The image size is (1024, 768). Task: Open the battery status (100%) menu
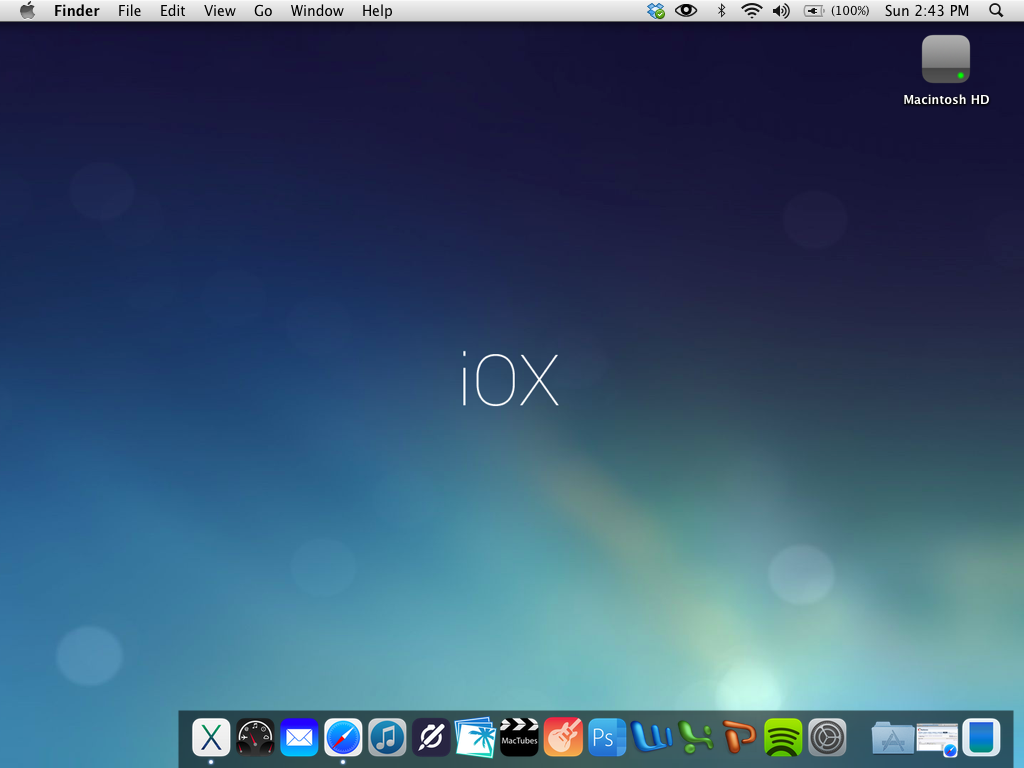pyautogui.click(x=837, y=10)
